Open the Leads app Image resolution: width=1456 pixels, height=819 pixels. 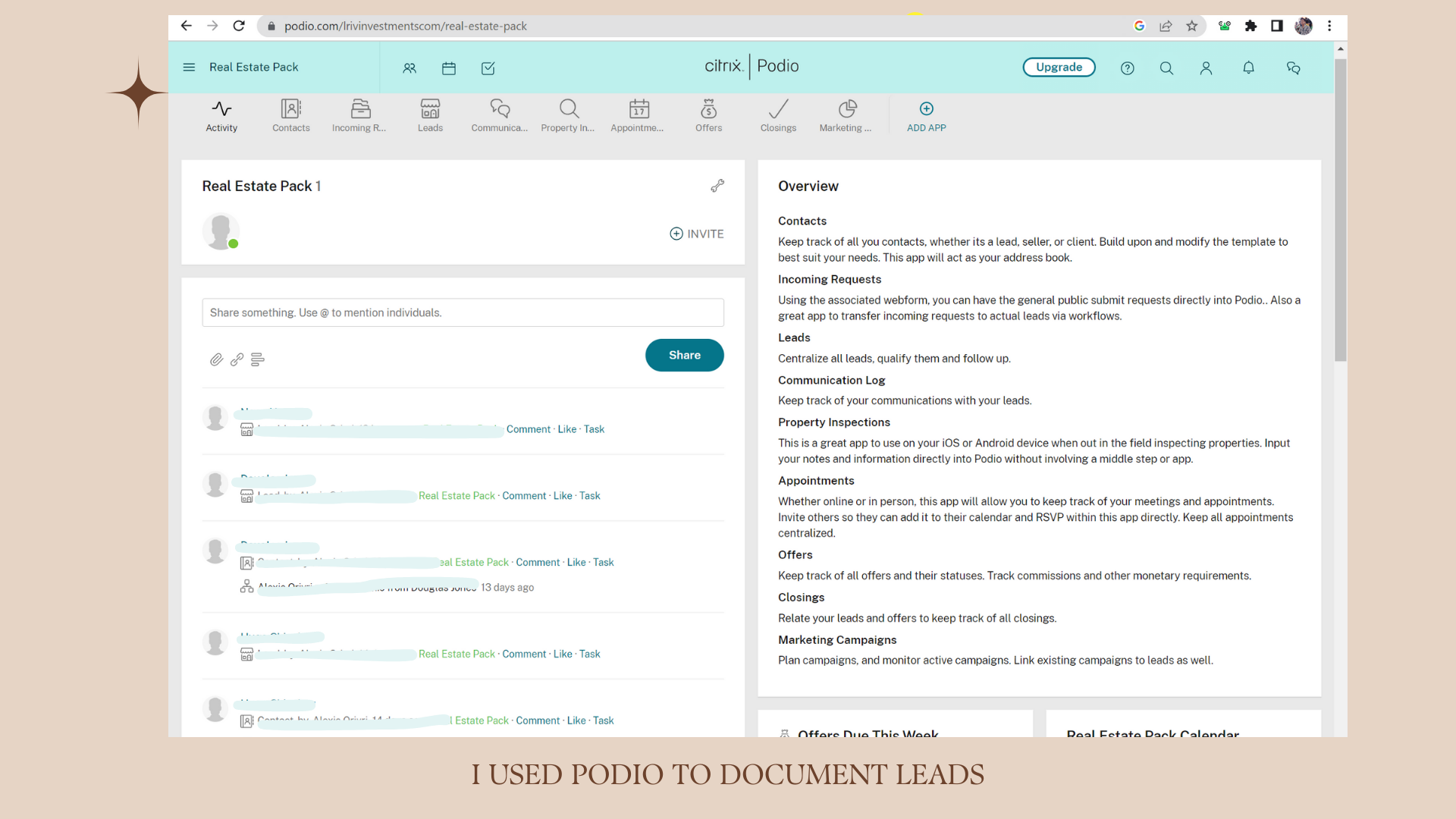430,116
